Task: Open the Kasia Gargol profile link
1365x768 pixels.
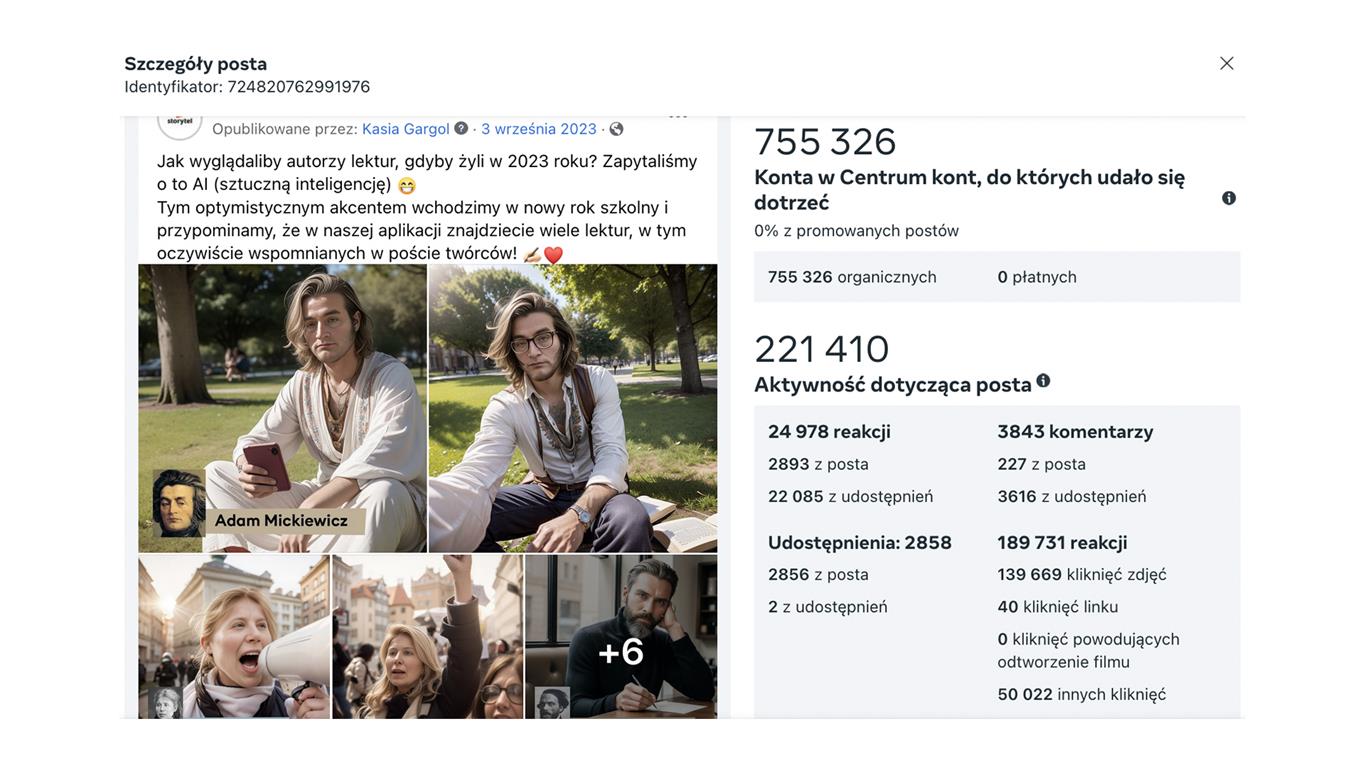Action: pyautogui.click(x=406, y=129)
